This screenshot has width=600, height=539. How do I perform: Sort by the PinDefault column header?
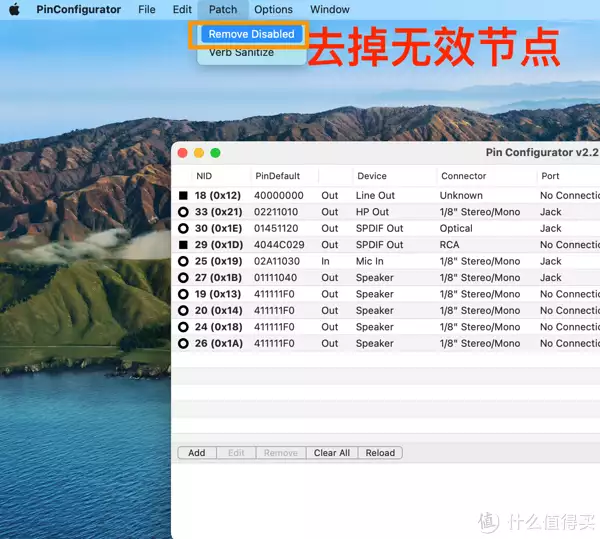(x=285, y=176)
